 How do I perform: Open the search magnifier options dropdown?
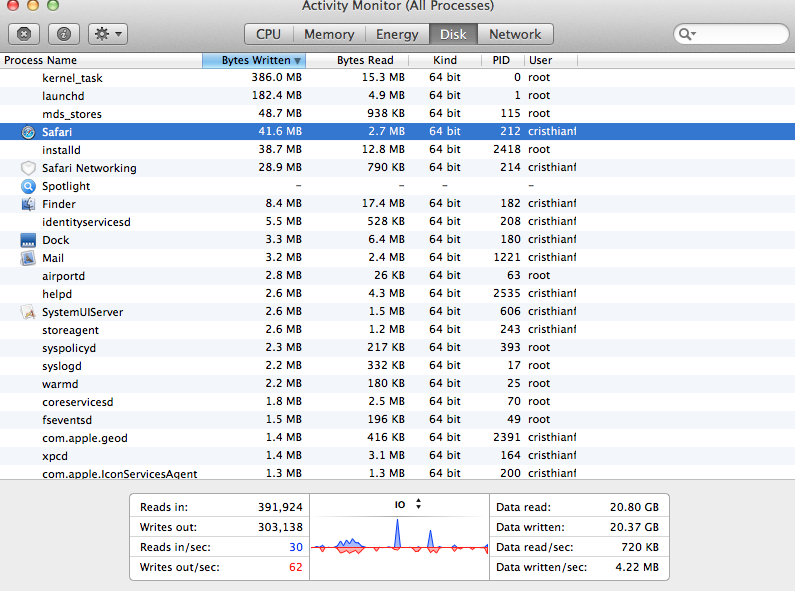tap(688, 34)
